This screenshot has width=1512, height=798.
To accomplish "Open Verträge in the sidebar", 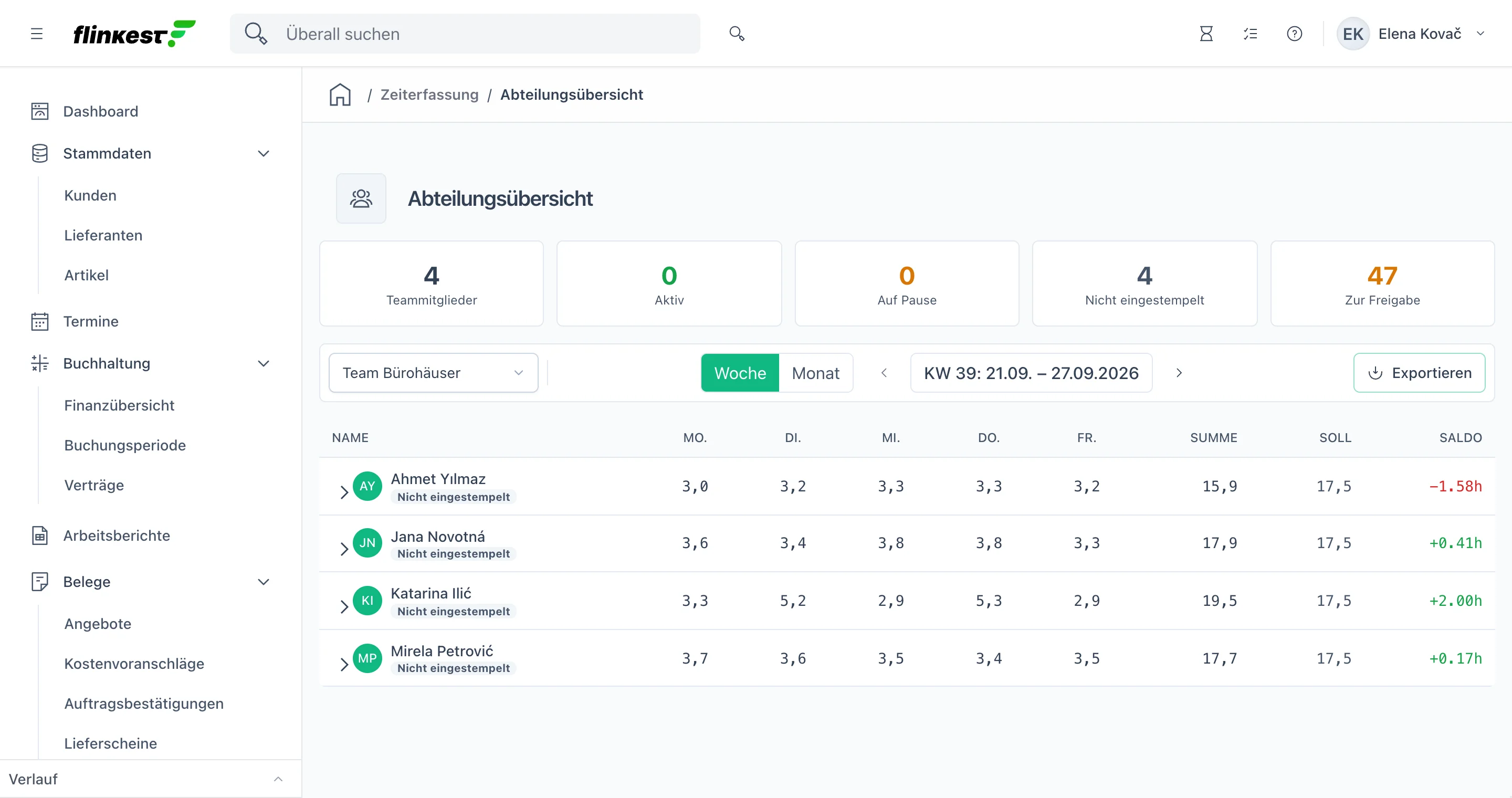I will [x=94, y=485].
